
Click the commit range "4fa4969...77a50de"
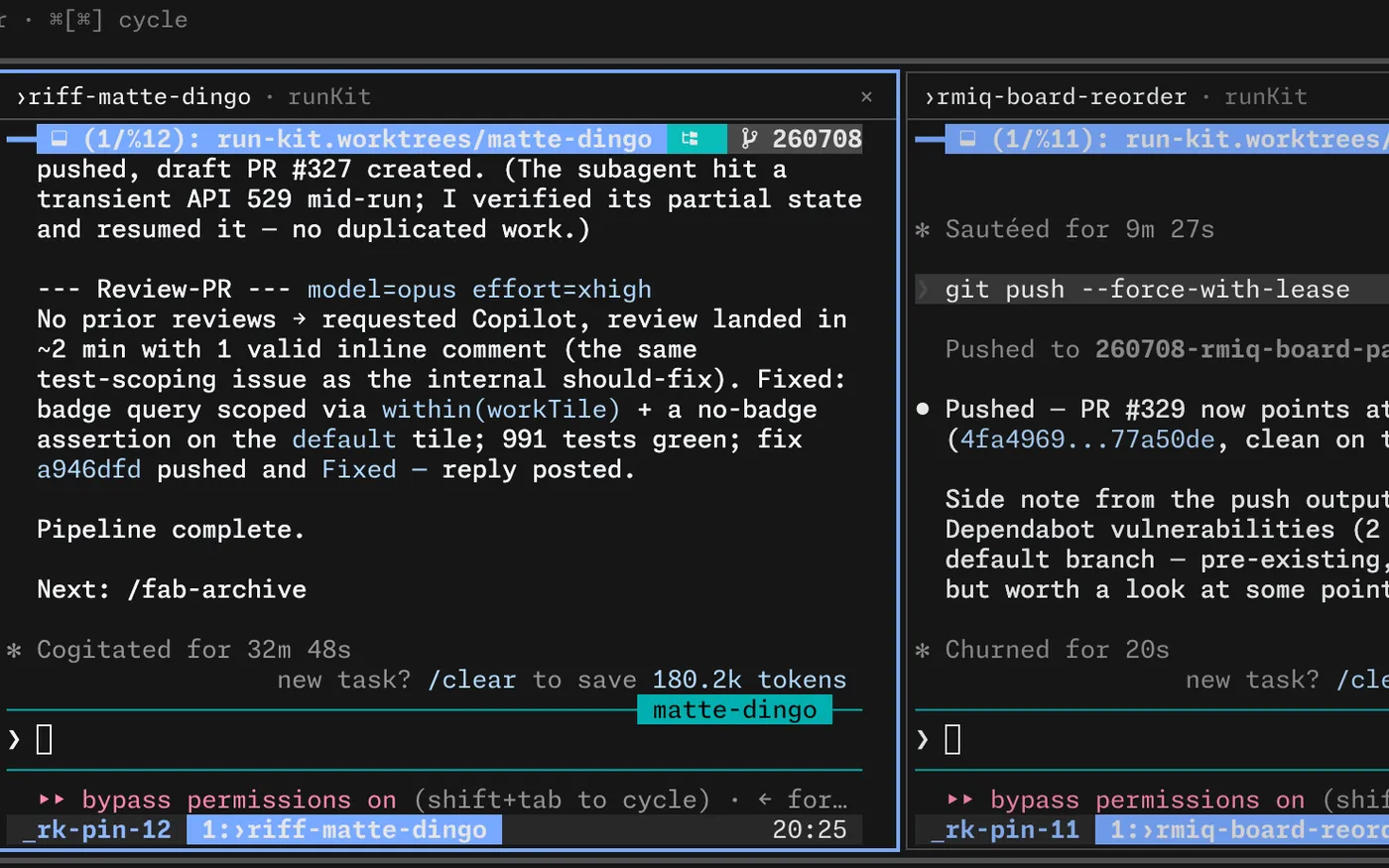click(x=1087, y=439)
